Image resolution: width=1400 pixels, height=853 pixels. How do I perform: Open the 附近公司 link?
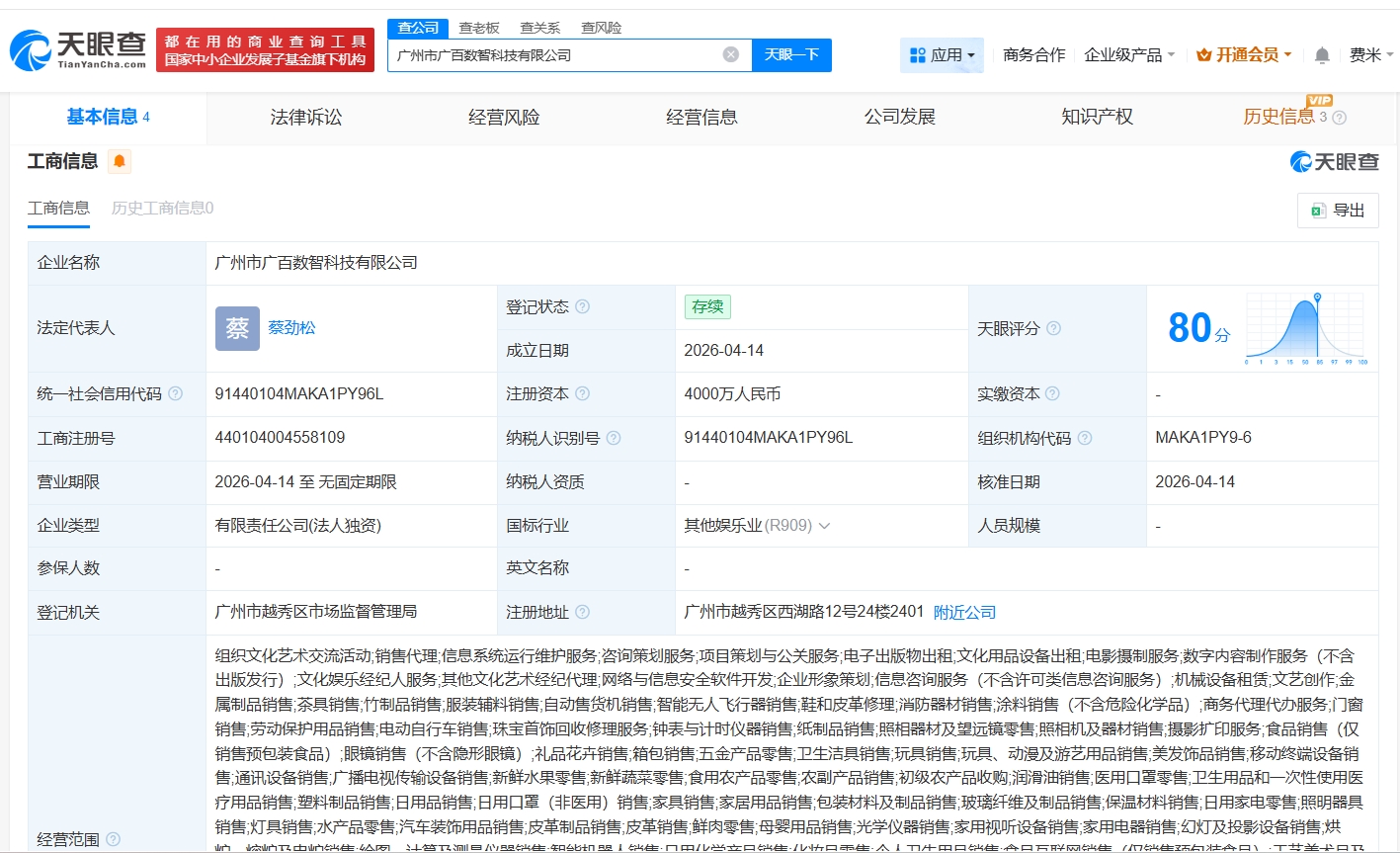(964, 613)
